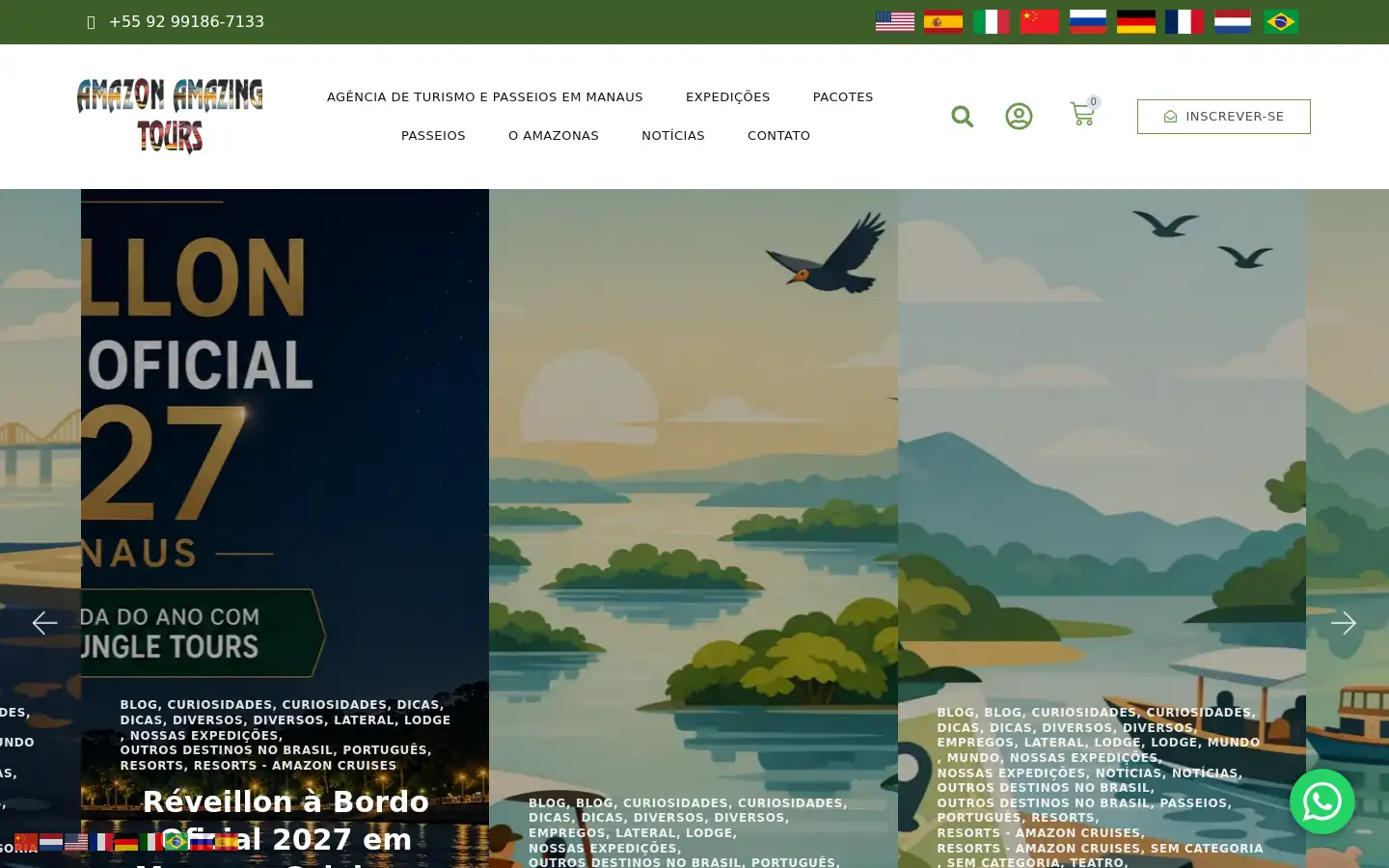
Task: Select the Italy flag in the green header
Action: (992, 21)
